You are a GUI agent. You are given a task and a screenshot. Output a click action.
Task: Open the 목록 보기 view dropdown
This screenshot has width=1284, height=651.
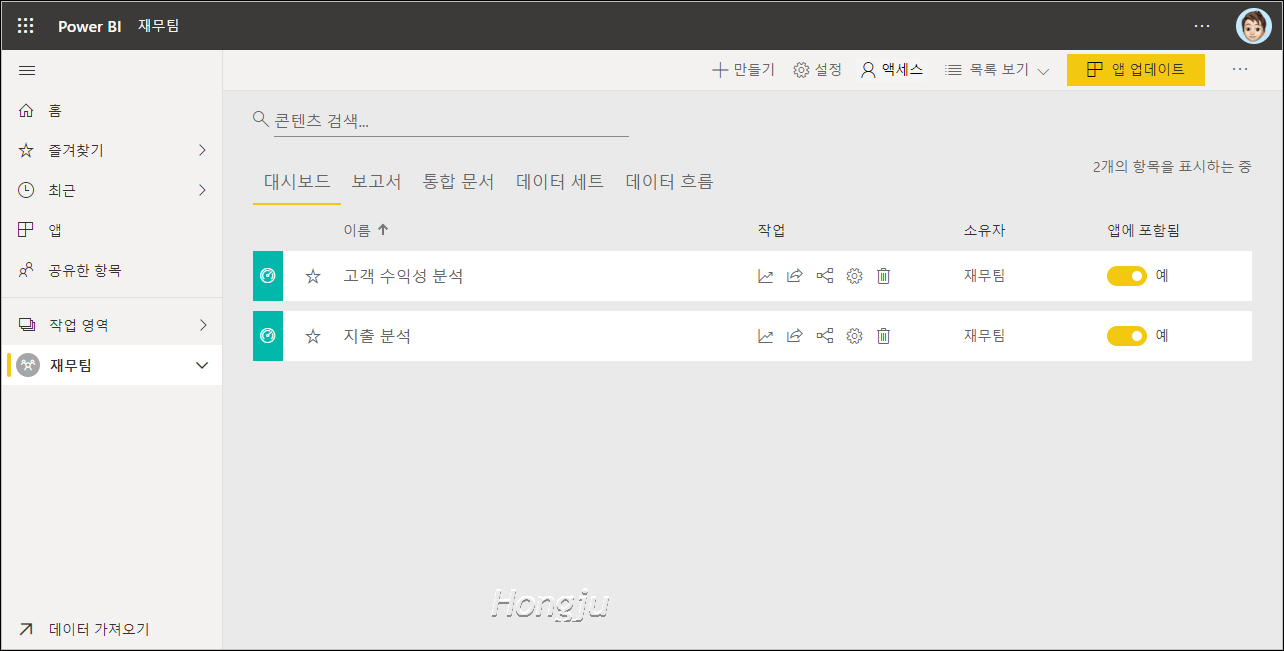pyautogui.click(x=997, y=70)
